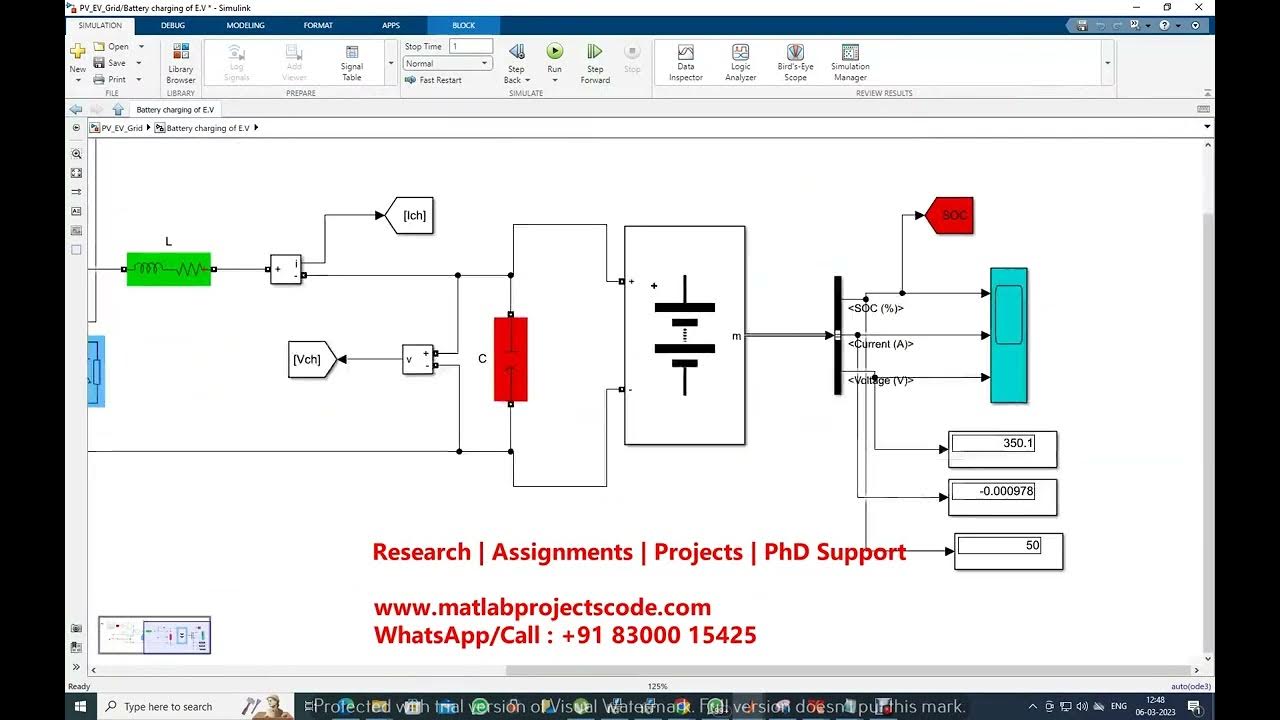Image resolution: width=1280 pixels, height=720 pixels.
Task: Click PV_EV_Grid in breadcrumb path
Action: [x=121, y=128]
